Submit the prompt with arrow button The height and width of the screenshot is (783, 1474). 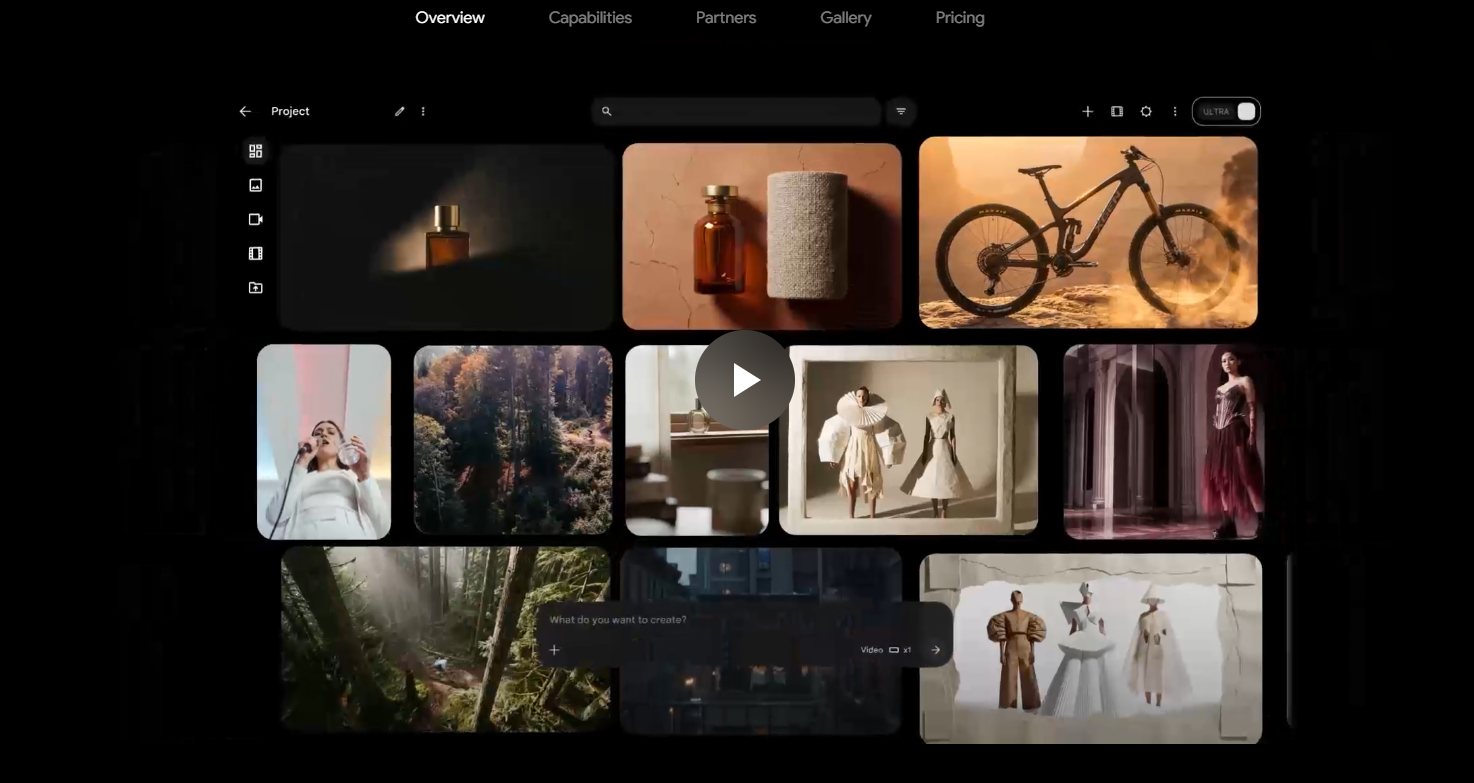click(x=936, y=650)
